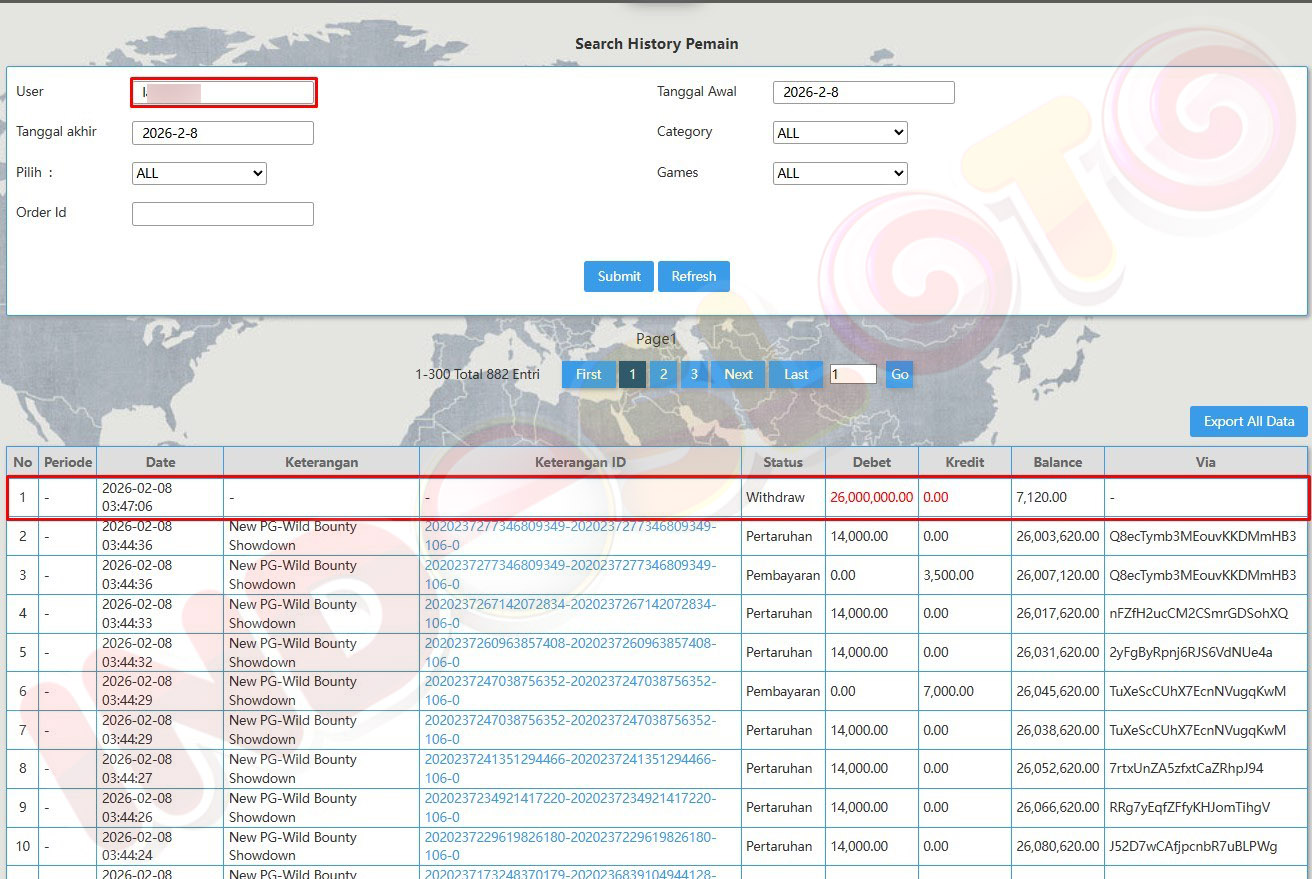1312x879 pixels.
Task: Click the page number input box
Action: [853, 374]
